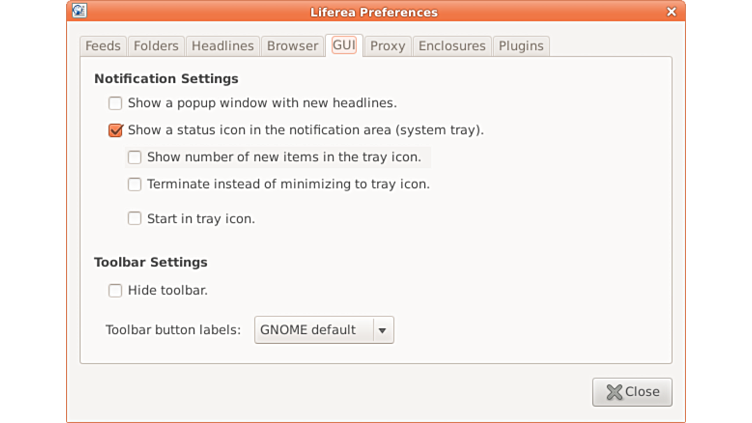
Task: Click the Liferea Preferences title bar
Action: (374, 12)
